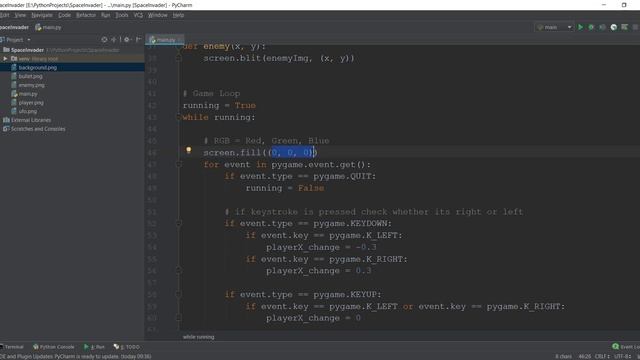
Task: Open the Run tool window at the bottom
Action: [94, 347]
